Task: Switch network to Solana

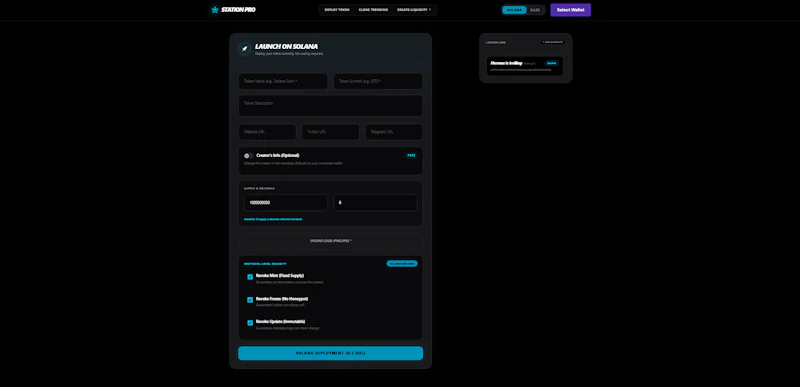Action: click(514, 10)
